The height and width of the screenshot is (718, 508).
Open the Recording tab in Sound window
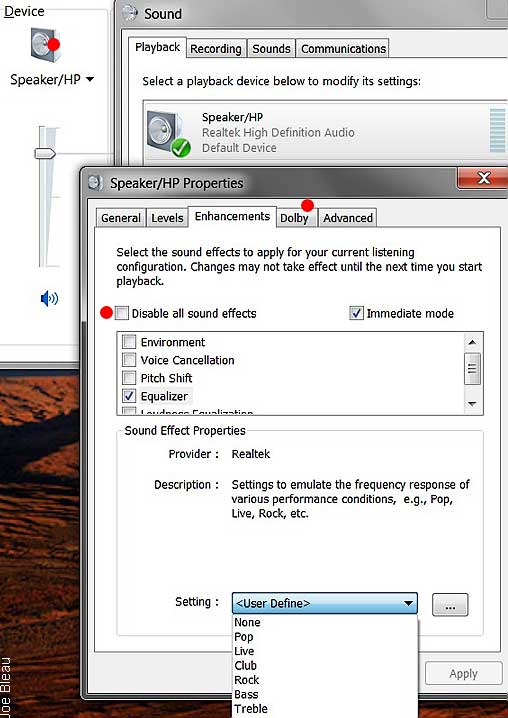coord(216,49)
